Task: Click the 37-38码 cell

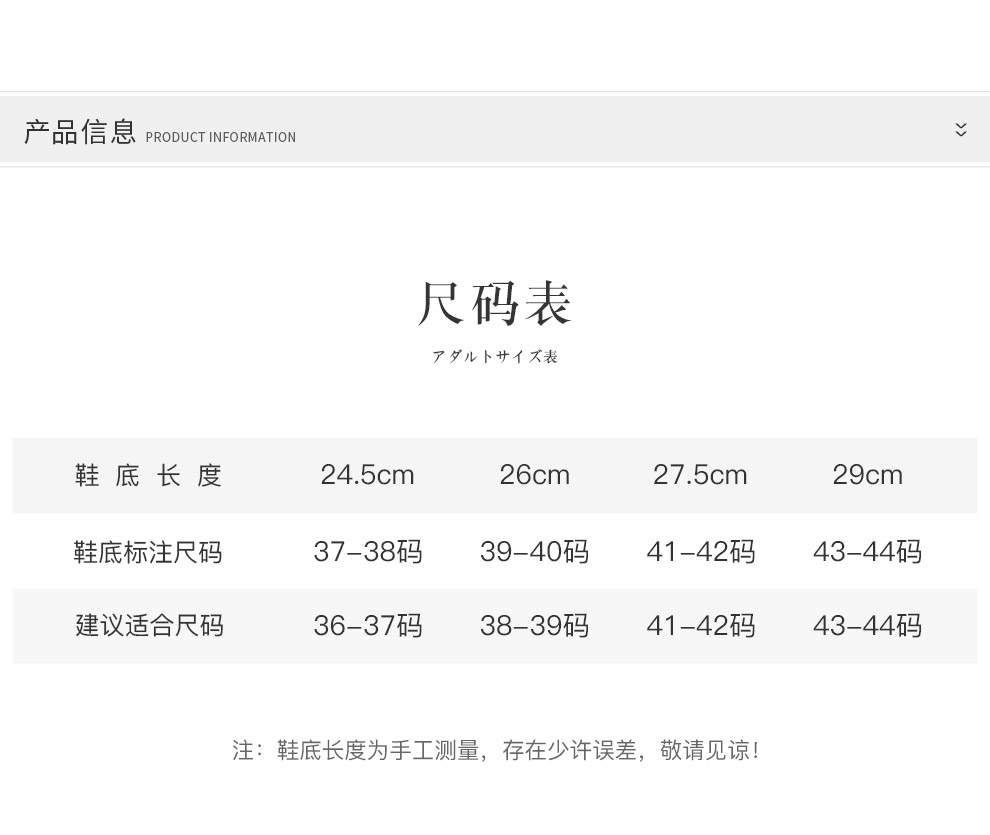Action: [x=368, y=552]
